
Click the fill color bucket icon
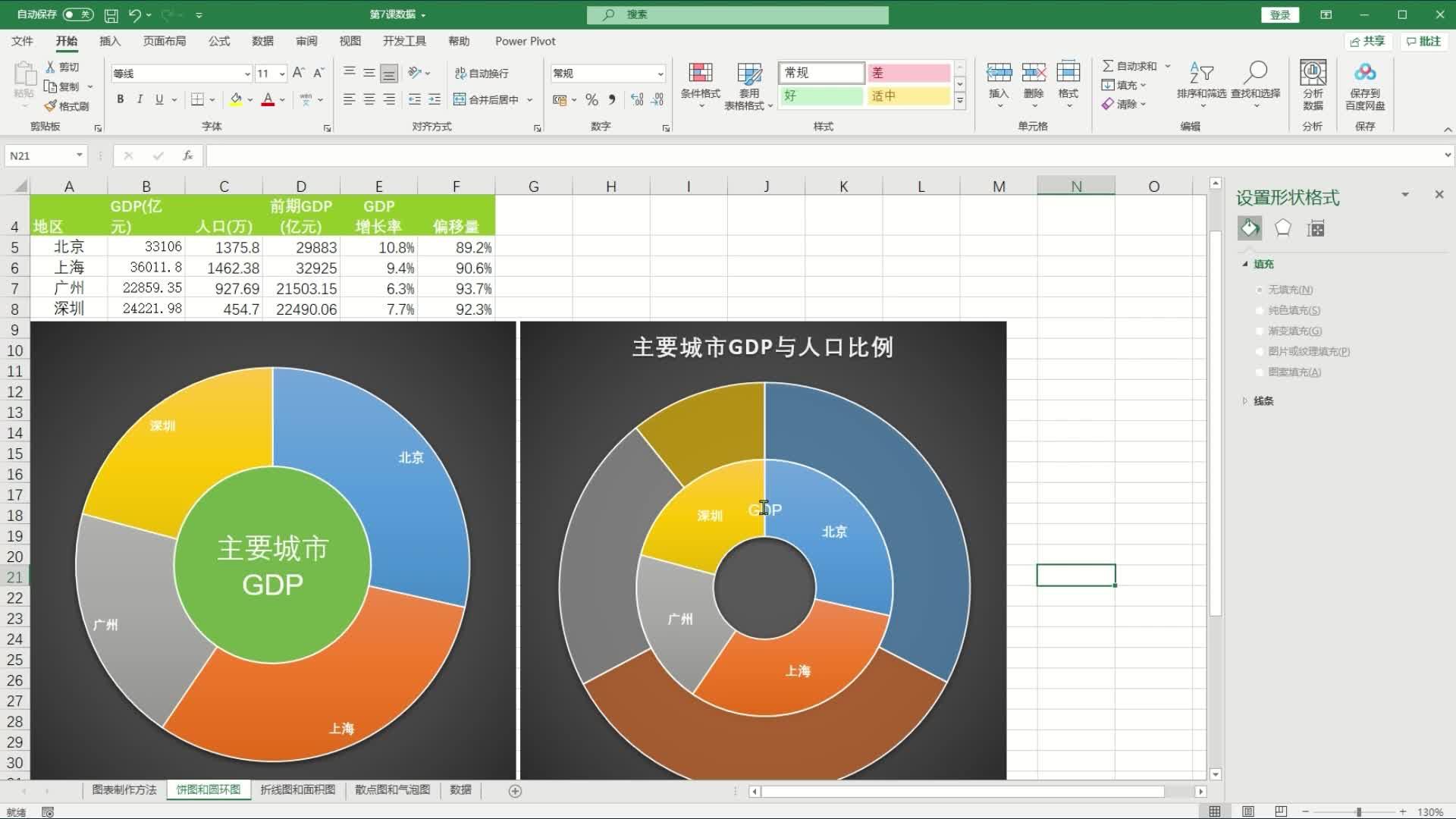click(236, 99)
